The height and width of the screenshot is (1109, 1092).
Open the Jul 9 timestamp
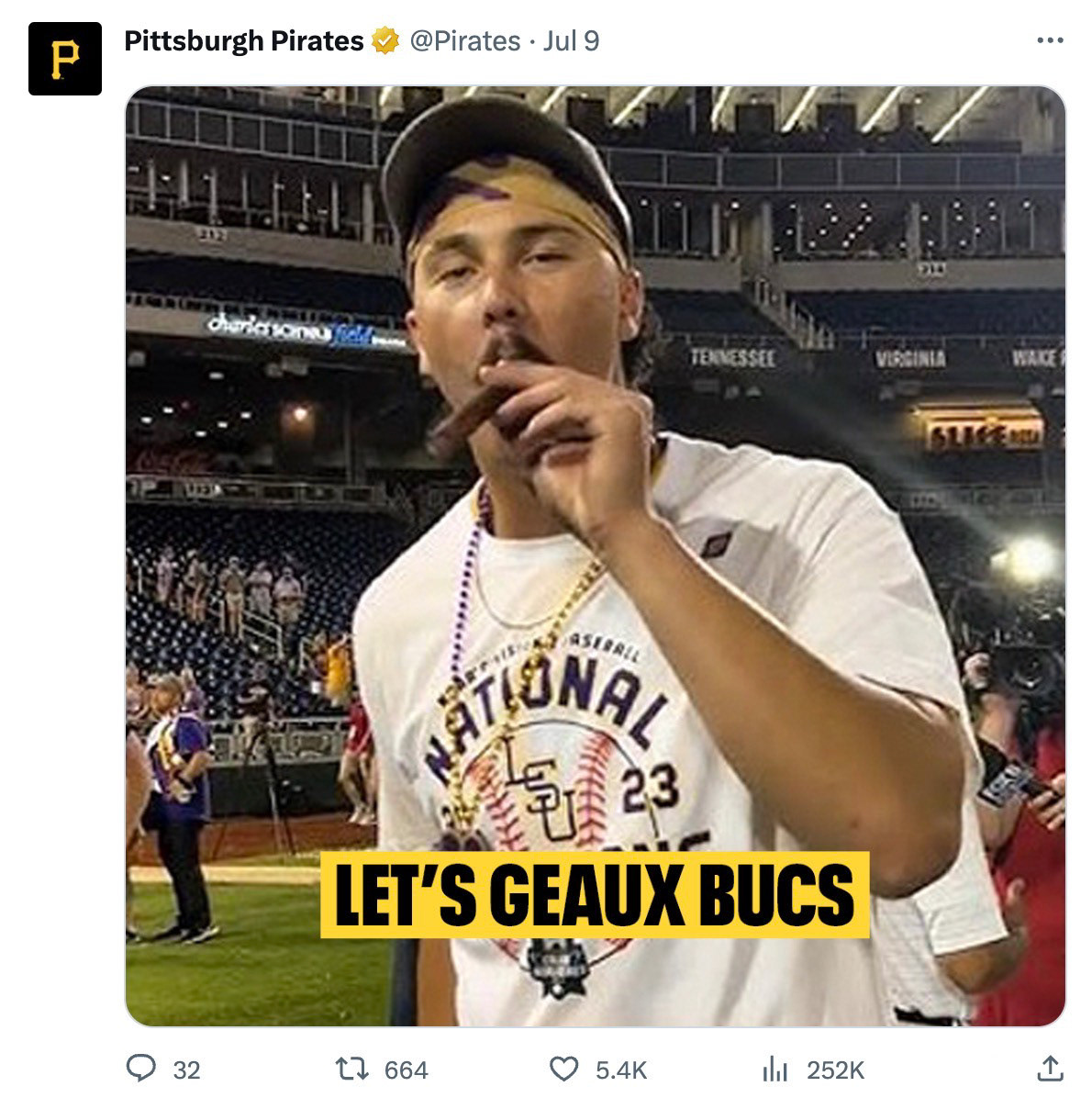[x=571, y=41]
